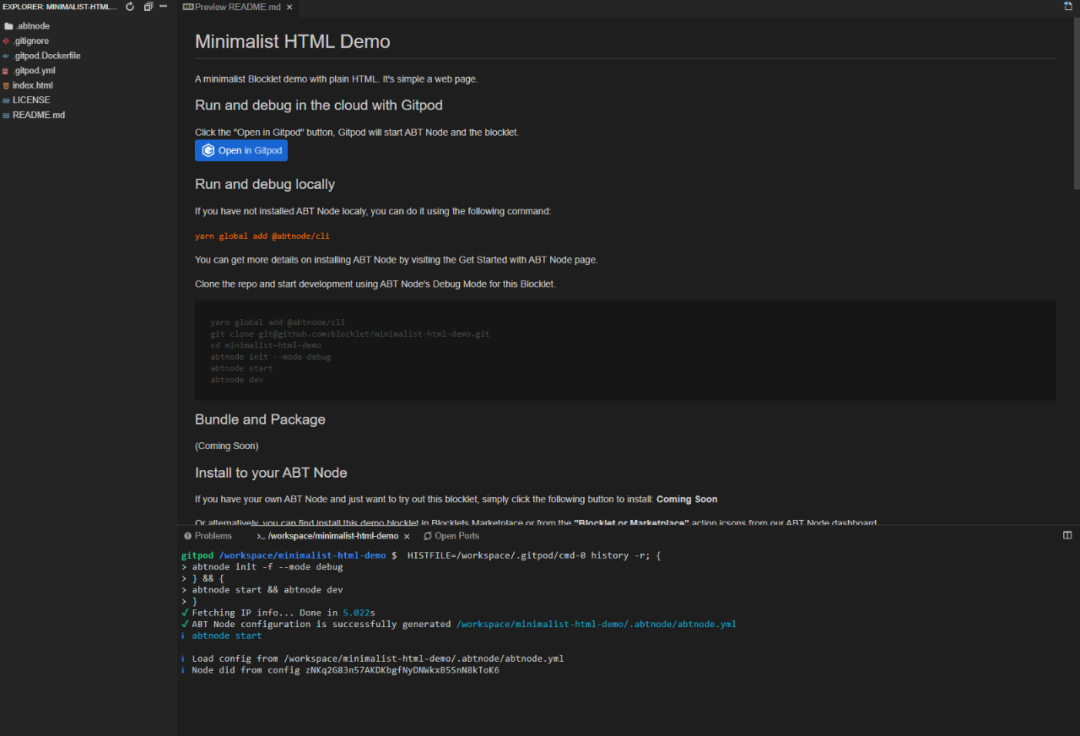Click the preview icon on README tab
This screenshot has width=1080, height=736.
click(x=187, y=7)
